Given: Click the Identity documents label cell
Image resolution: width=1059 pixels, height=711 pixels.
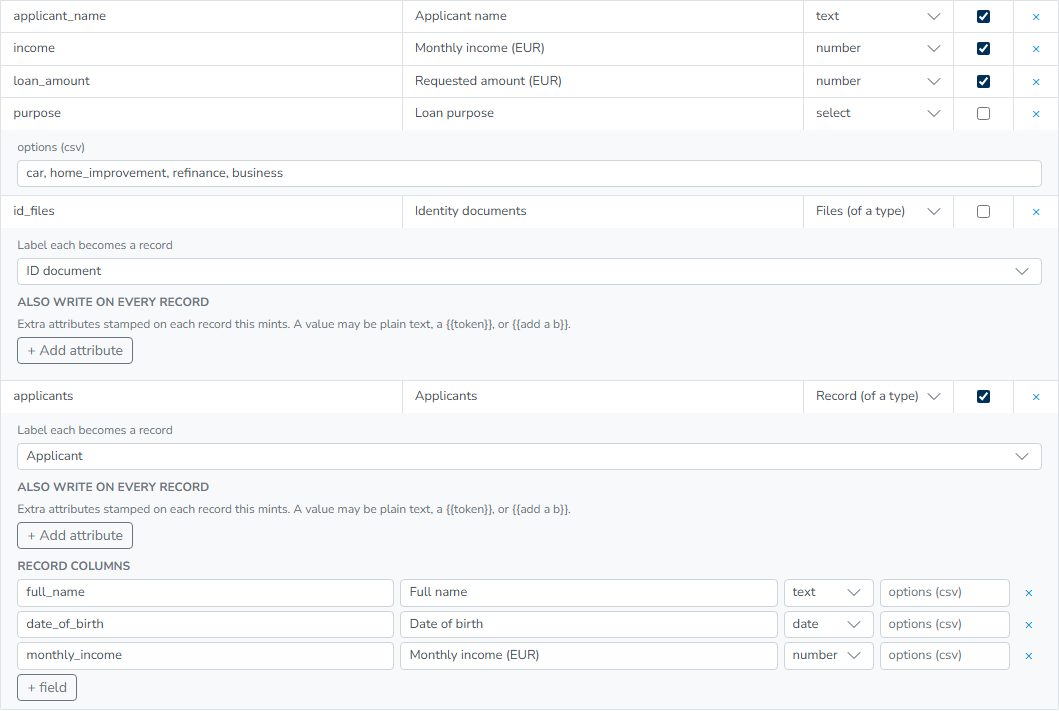Looking at the screenshot, I should click(x=603, y=211).
